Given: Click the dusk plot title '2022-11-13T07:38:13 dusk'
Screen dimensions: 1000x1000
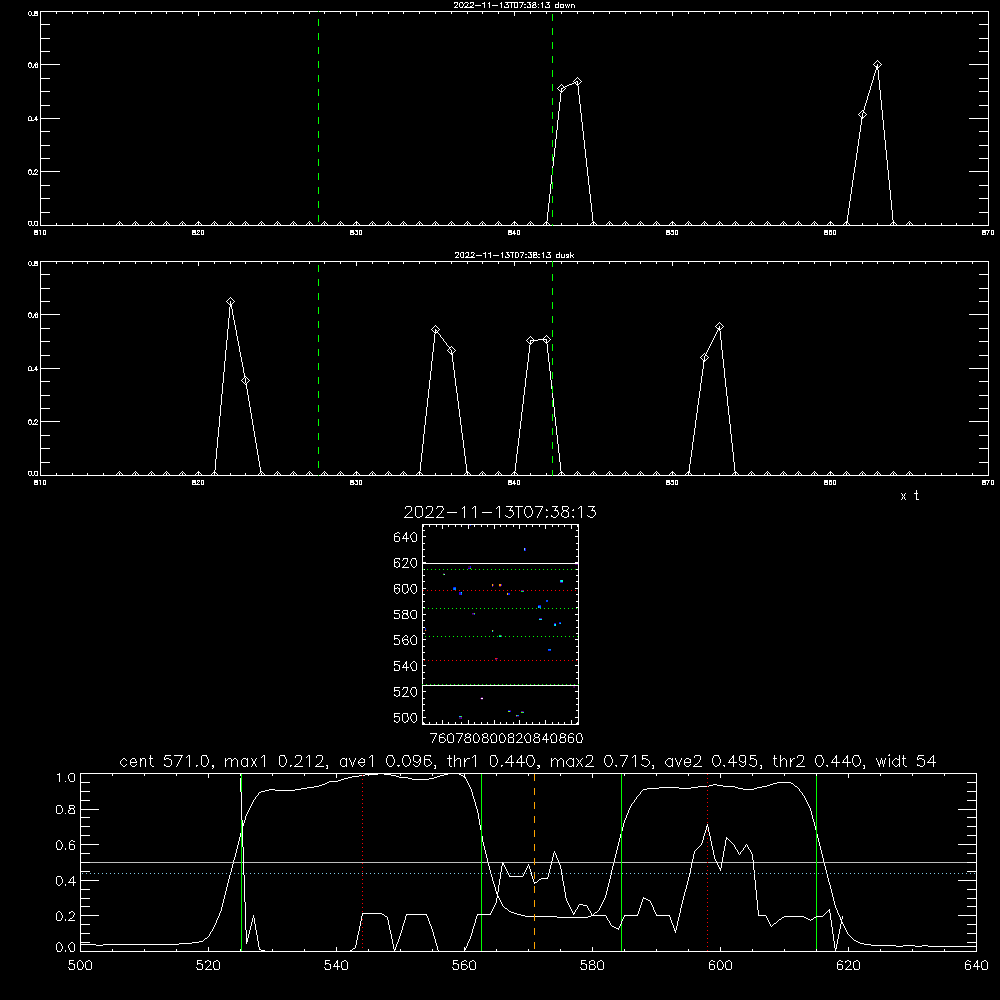Looking at the screenshot, I should 514,255.
